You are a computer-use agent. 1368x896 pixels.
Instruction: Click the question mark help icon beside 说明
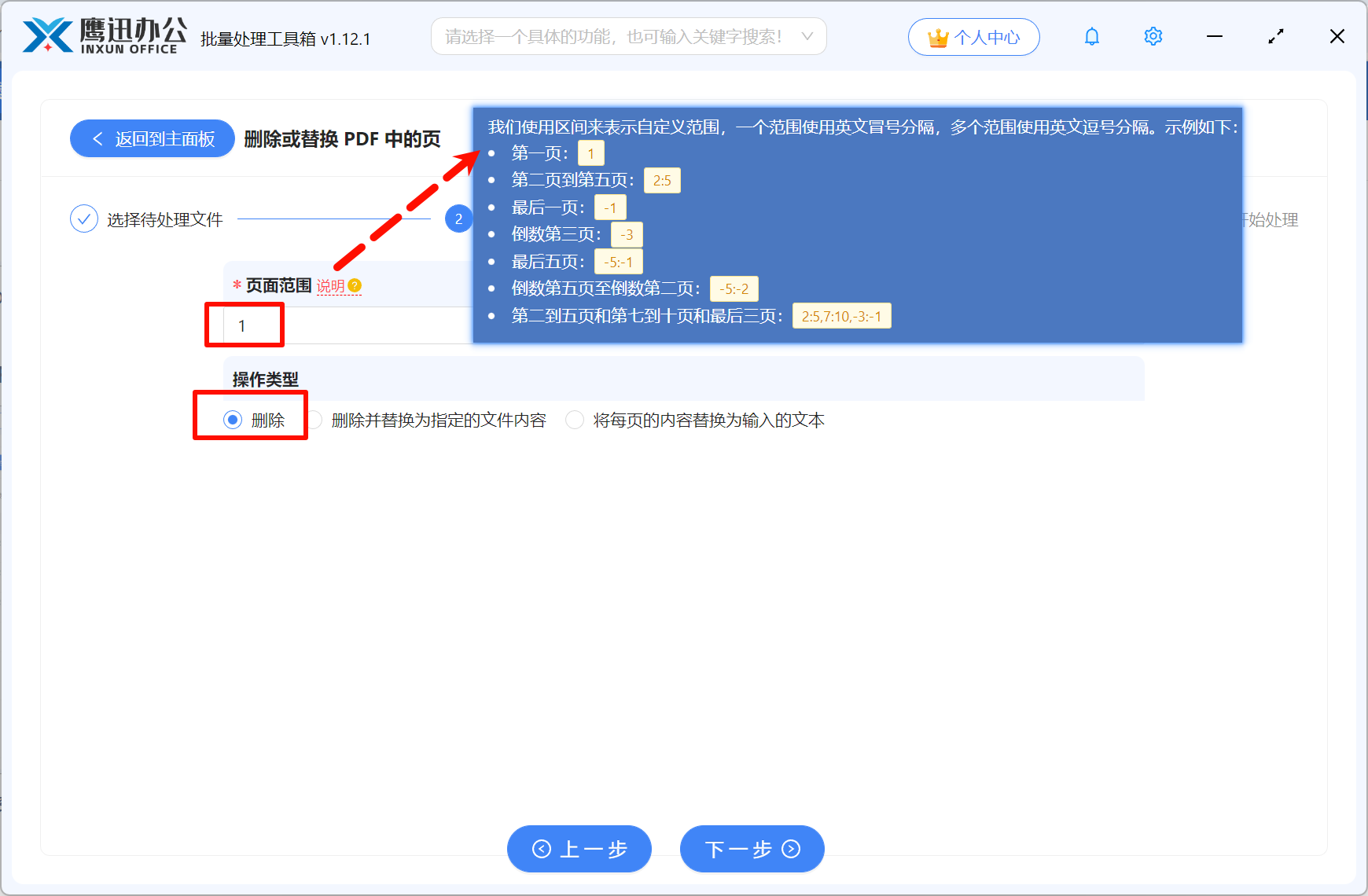tap(355, 286)
